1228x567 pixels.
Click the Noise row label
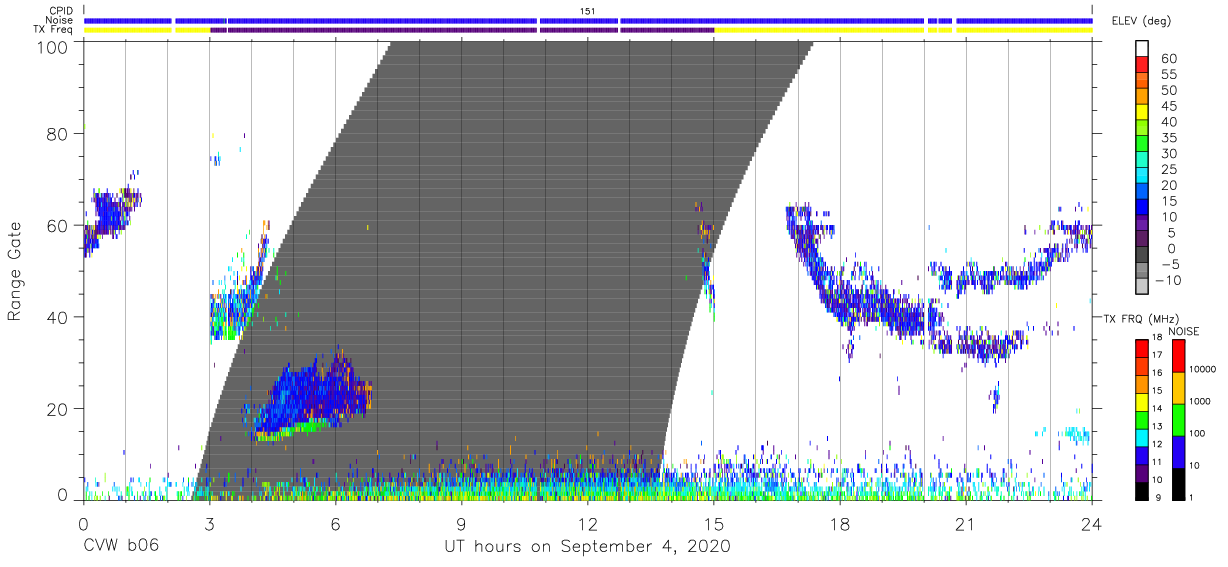[x=60, y=20]
